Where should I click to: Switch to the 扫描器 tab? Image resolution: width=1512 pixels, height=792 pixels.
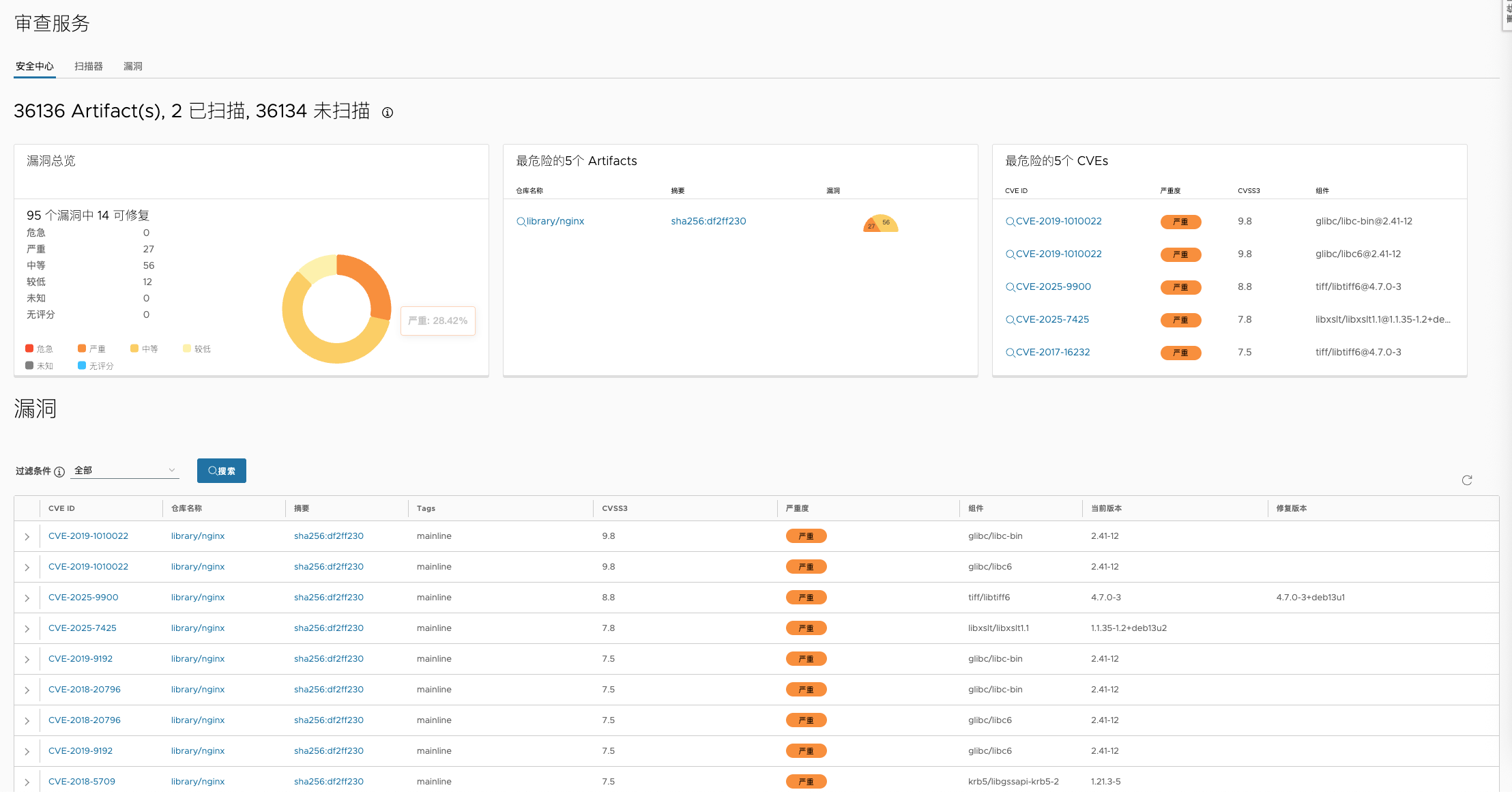(89, 66)
